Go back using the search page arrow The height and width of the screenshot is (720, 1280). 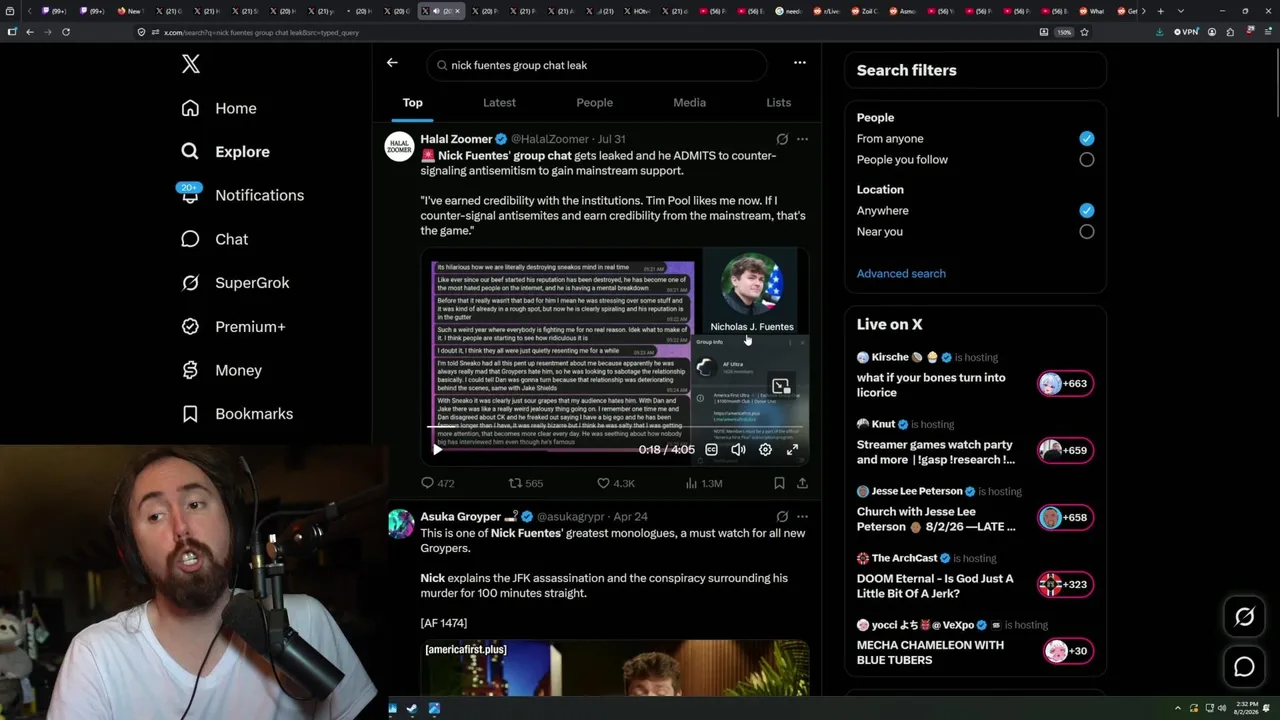[392, 62]
